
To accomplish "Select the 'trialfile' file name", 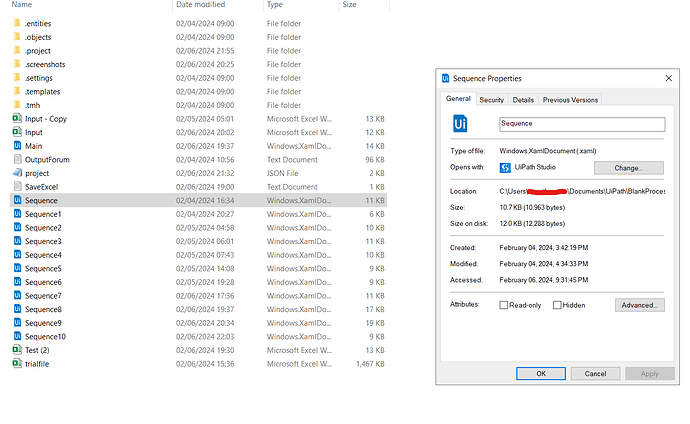I will pos(37,364).
